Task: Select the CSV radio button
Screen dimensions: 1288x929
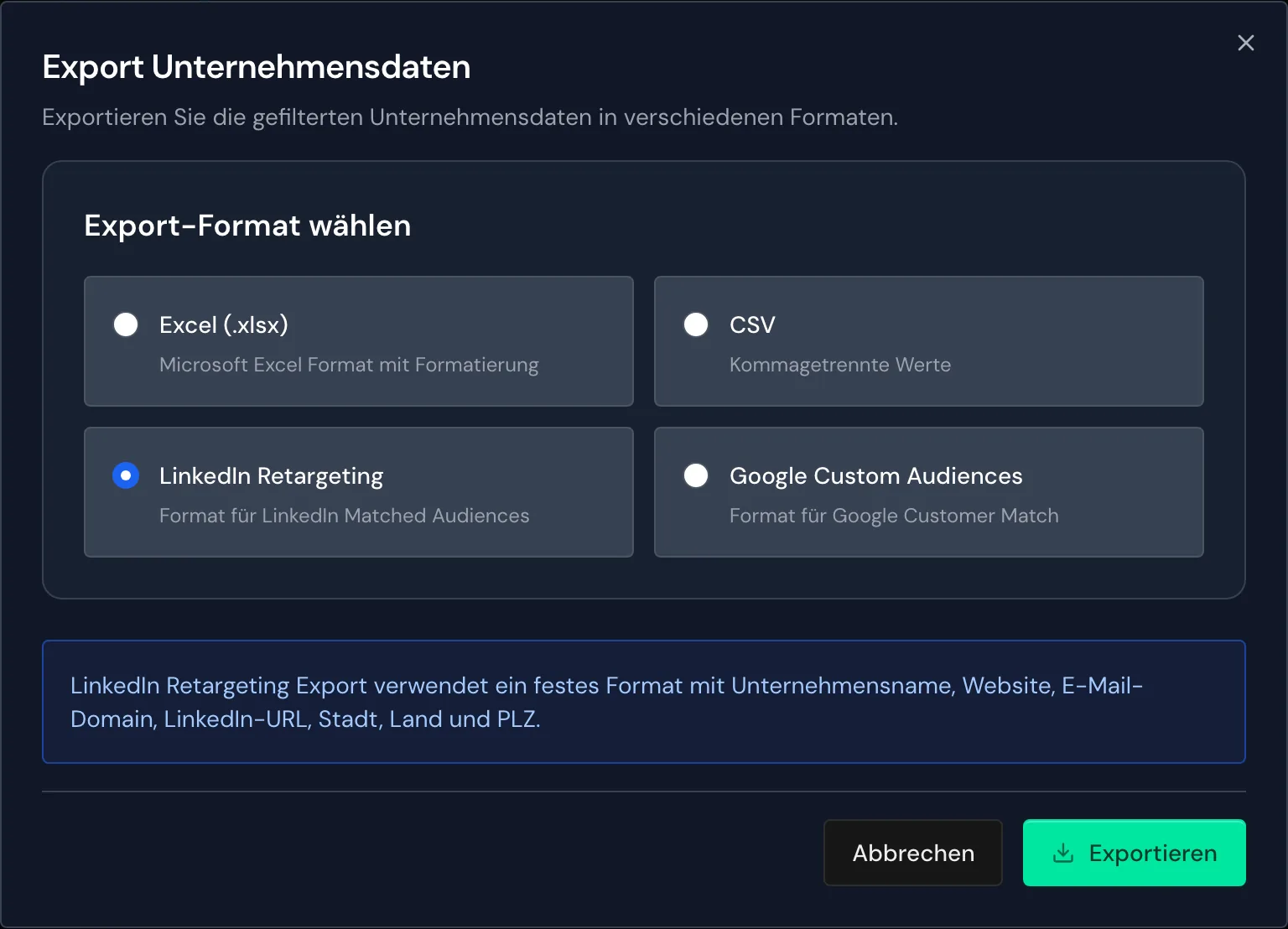Action: click(x=696, y=324)
